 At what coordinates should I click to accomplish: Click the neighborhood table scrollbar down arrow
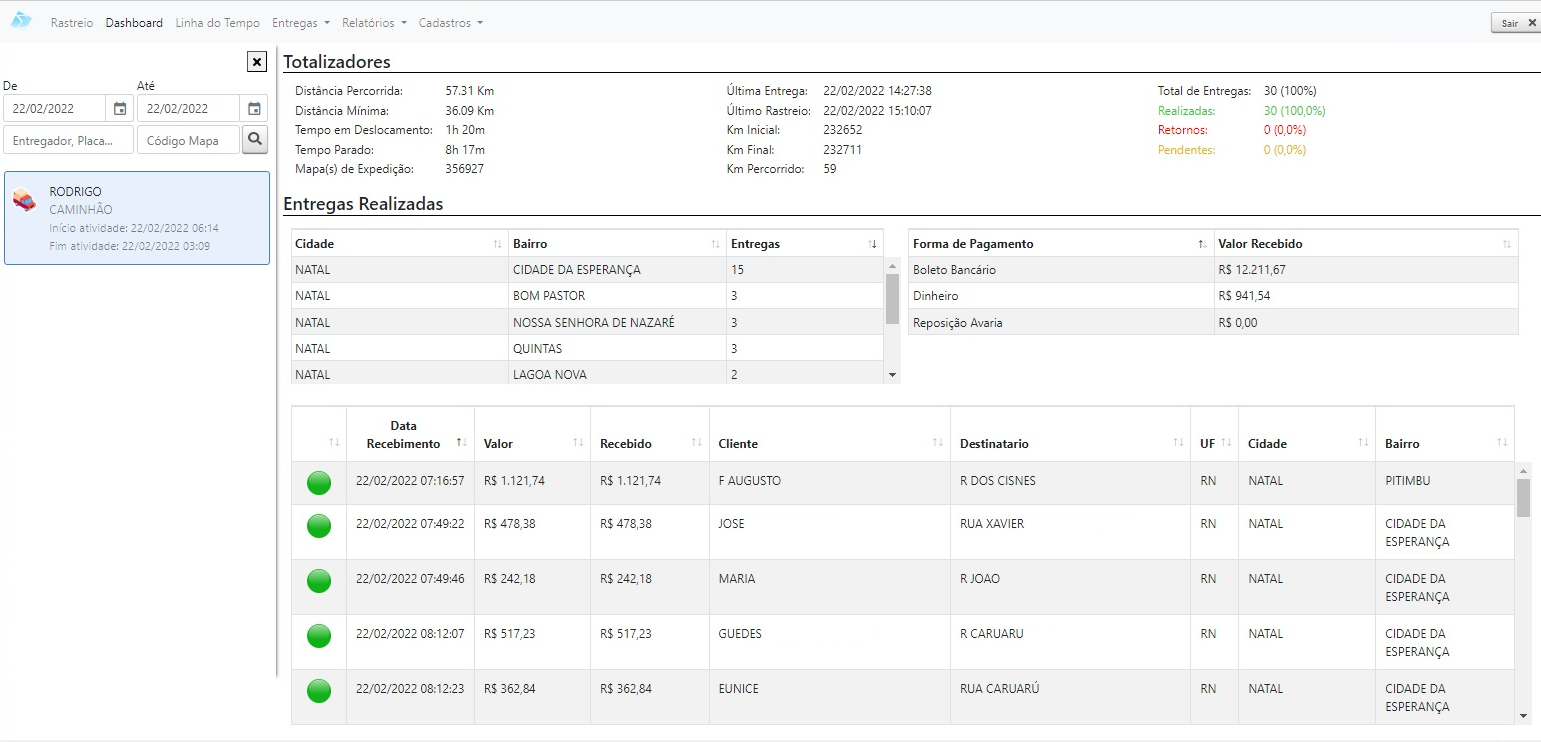(892, 375)
